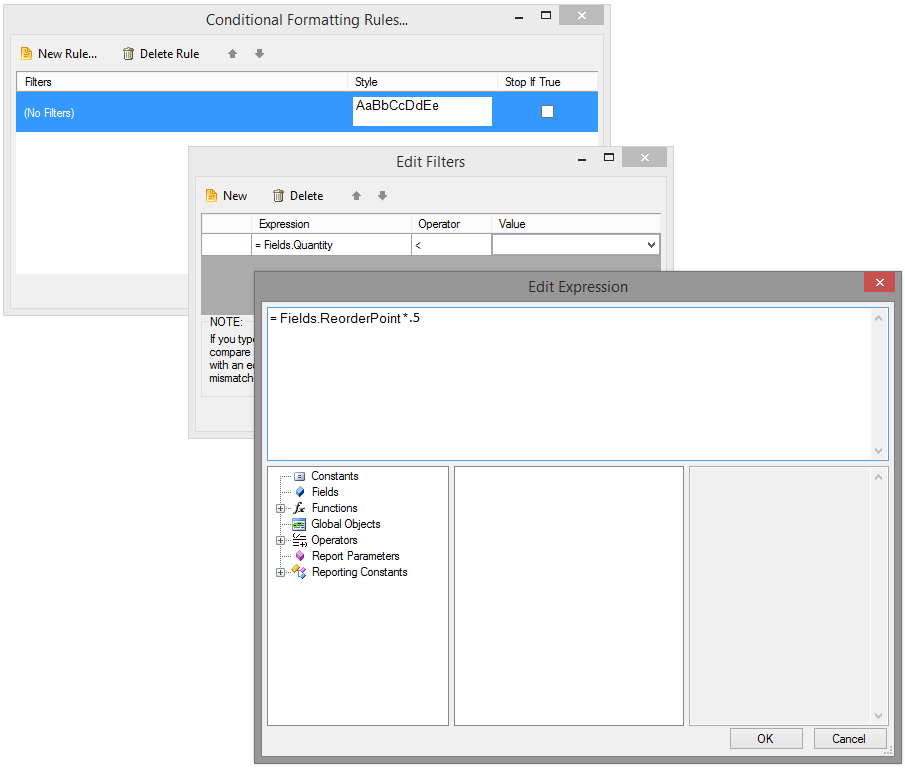
Task: Open the Value dropdown in Edit Filters
Action: click(x=652, y=244)
